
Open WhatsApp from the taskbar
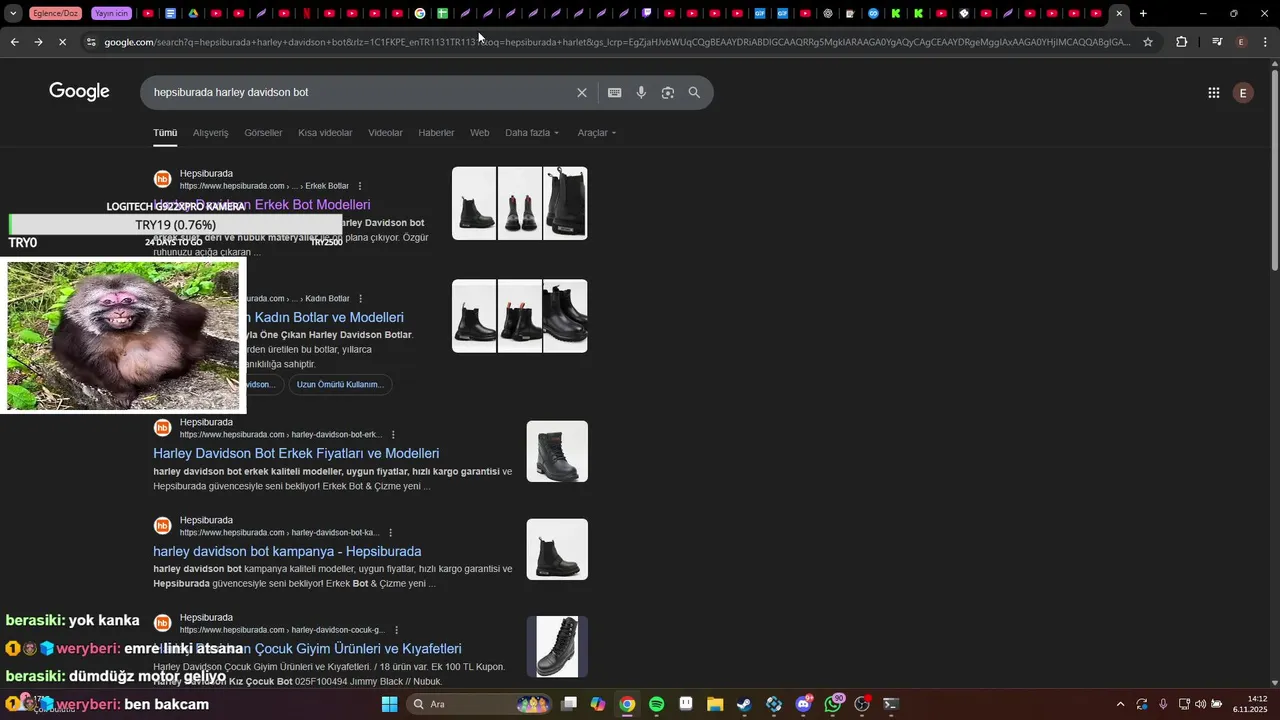833,704
